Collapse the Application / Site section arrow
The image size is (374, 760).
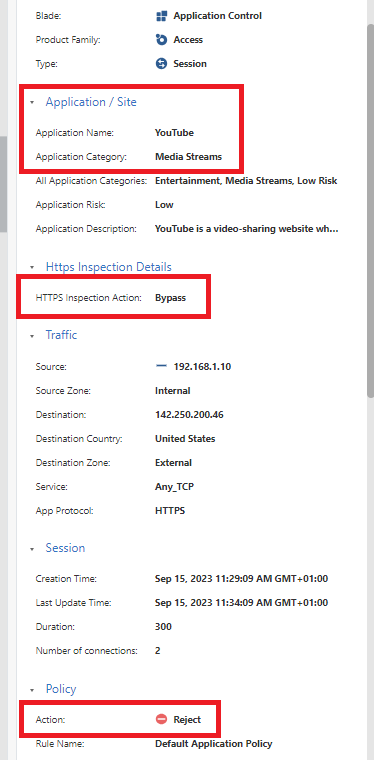(32, 103)
